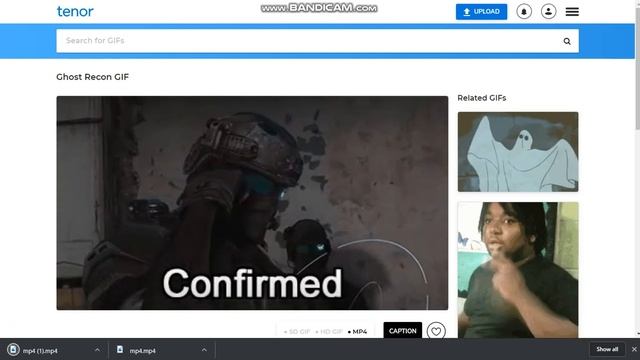Open downloaded file mp4 (1).mp4
640x360 pixels.
click(x=40, y=351)
